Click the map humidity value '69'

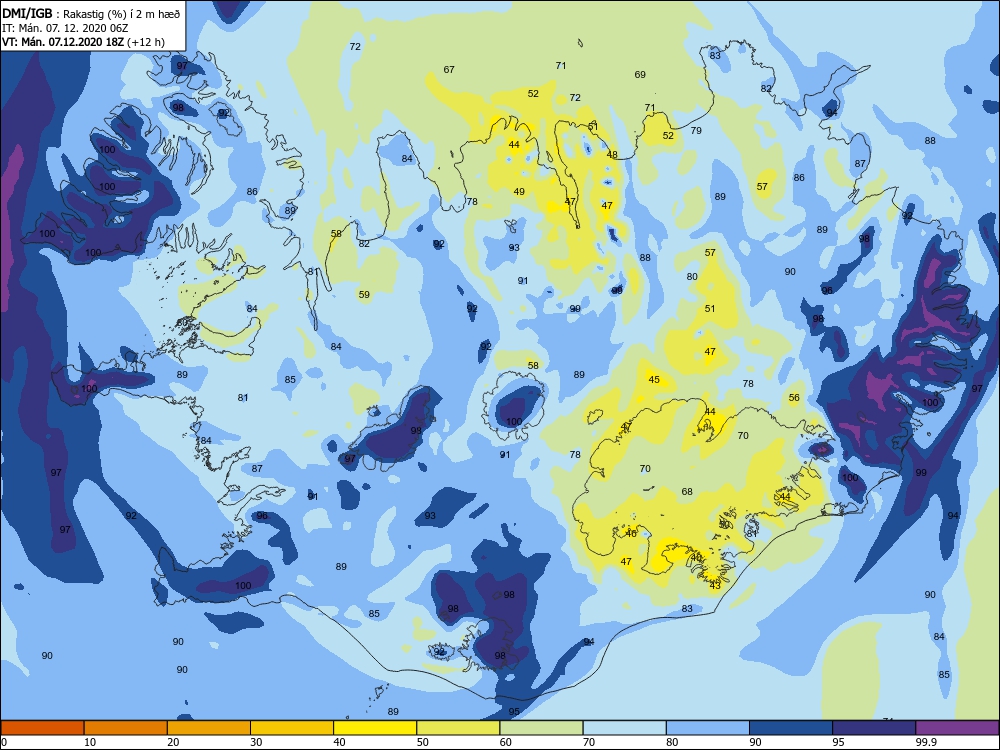coord(640,75)
